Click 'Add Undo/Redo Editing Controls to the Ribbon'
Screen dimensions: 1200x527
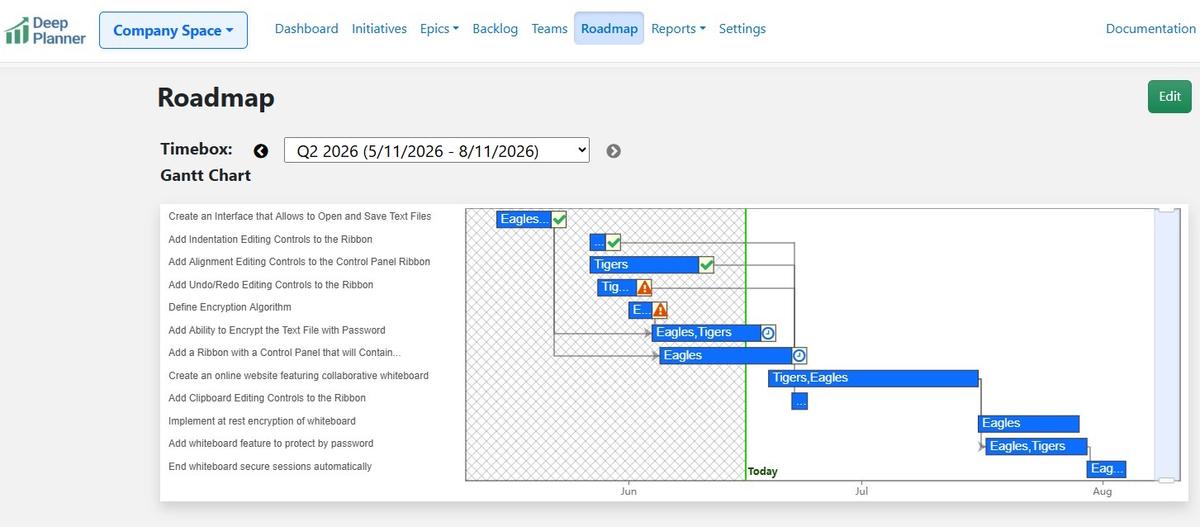(x=270, y=285)
